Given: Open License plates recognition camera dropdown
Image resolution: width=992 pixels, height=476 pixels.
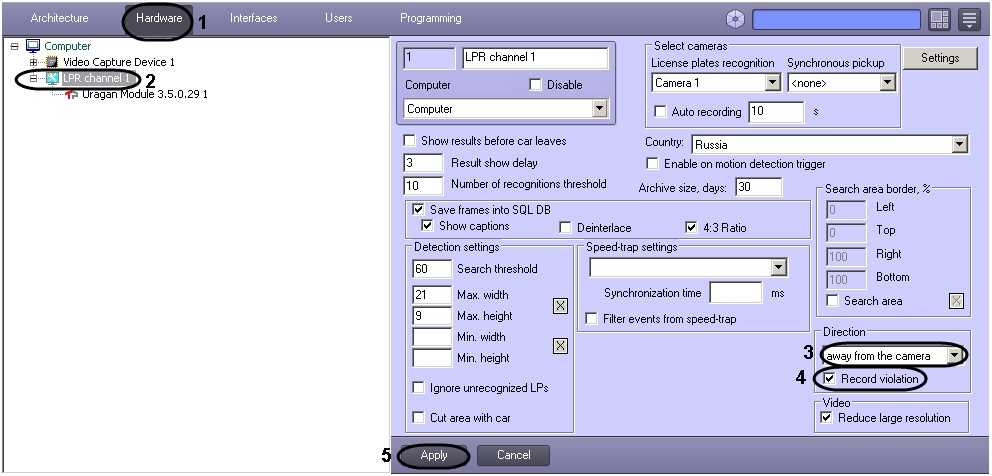Looking at the screenshot, I should tap(772, 82).
